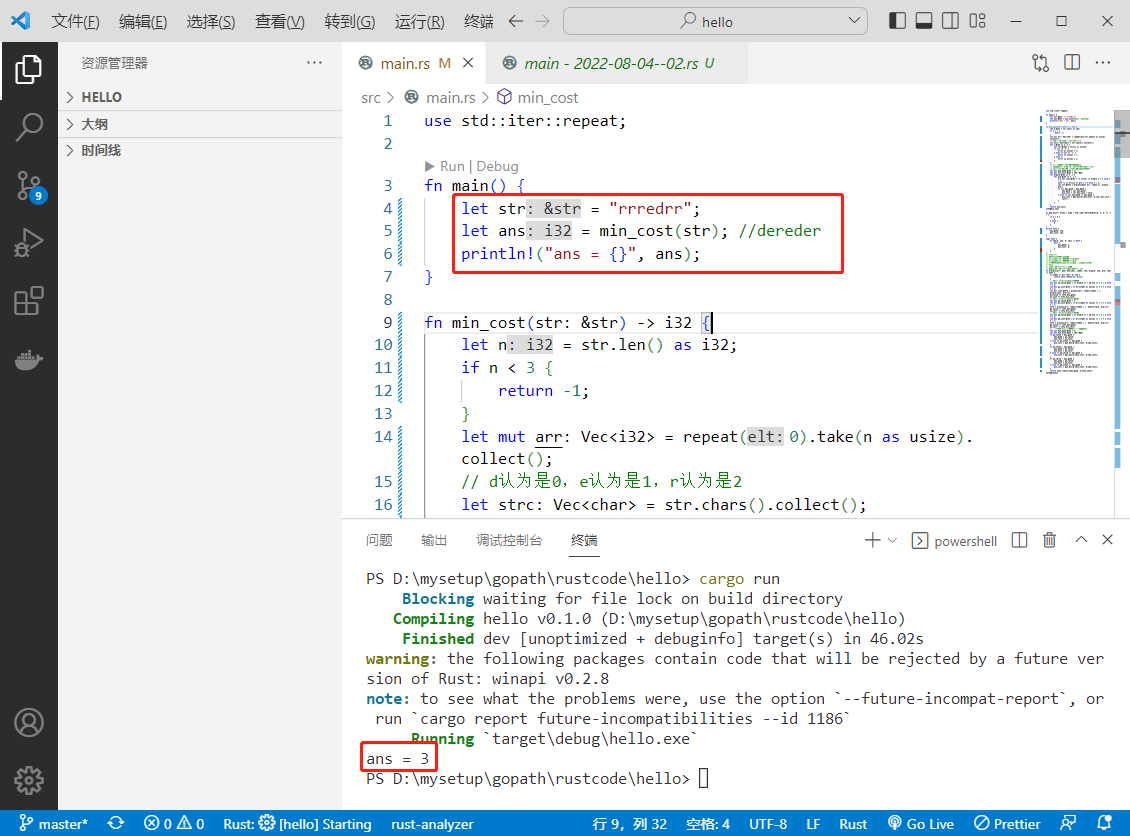Open the command center dropdown arrow
The image size is (1130, 836).
[x=854, y=21]
